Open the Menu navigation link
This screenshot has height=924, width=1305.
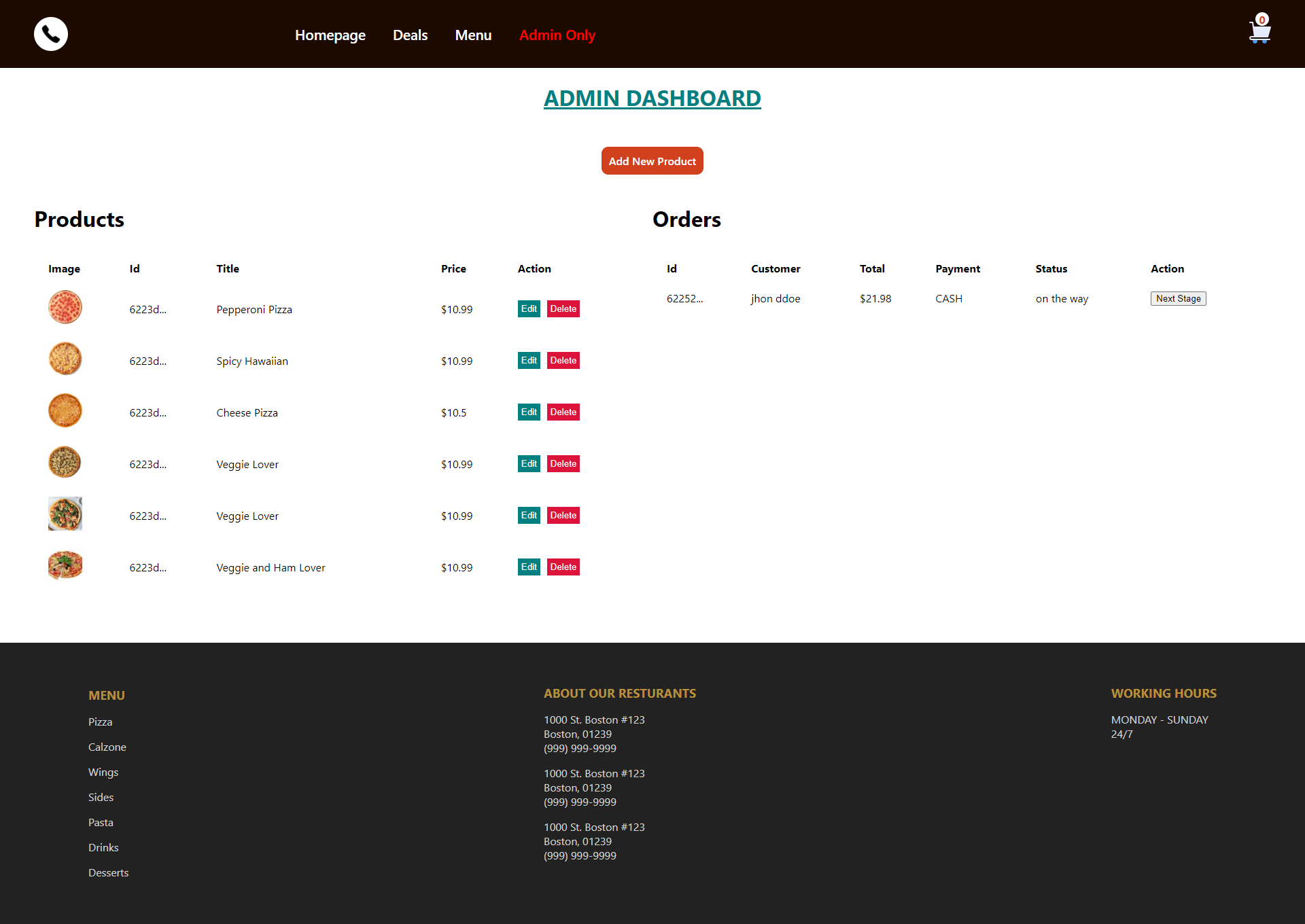click(x=473, y=35)
